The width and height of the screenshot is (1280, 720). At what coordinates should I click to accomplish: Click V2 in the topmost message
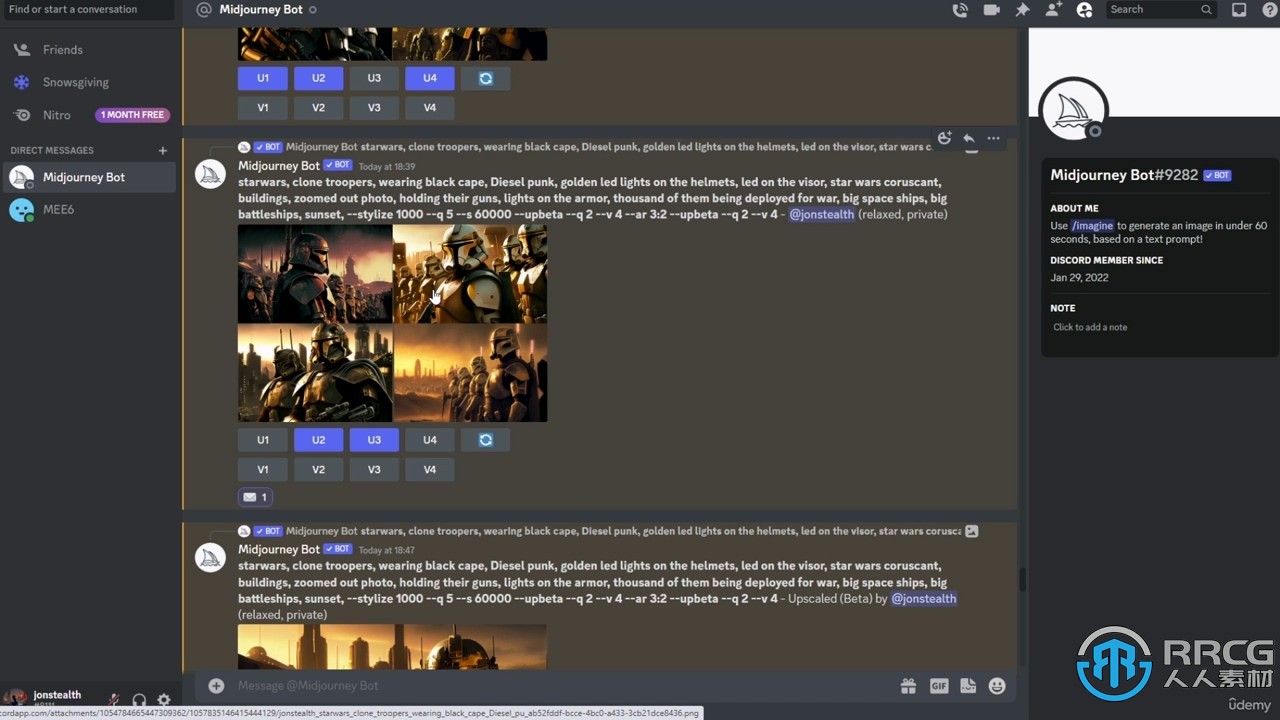pyautogui.click(x=318, y=108)
